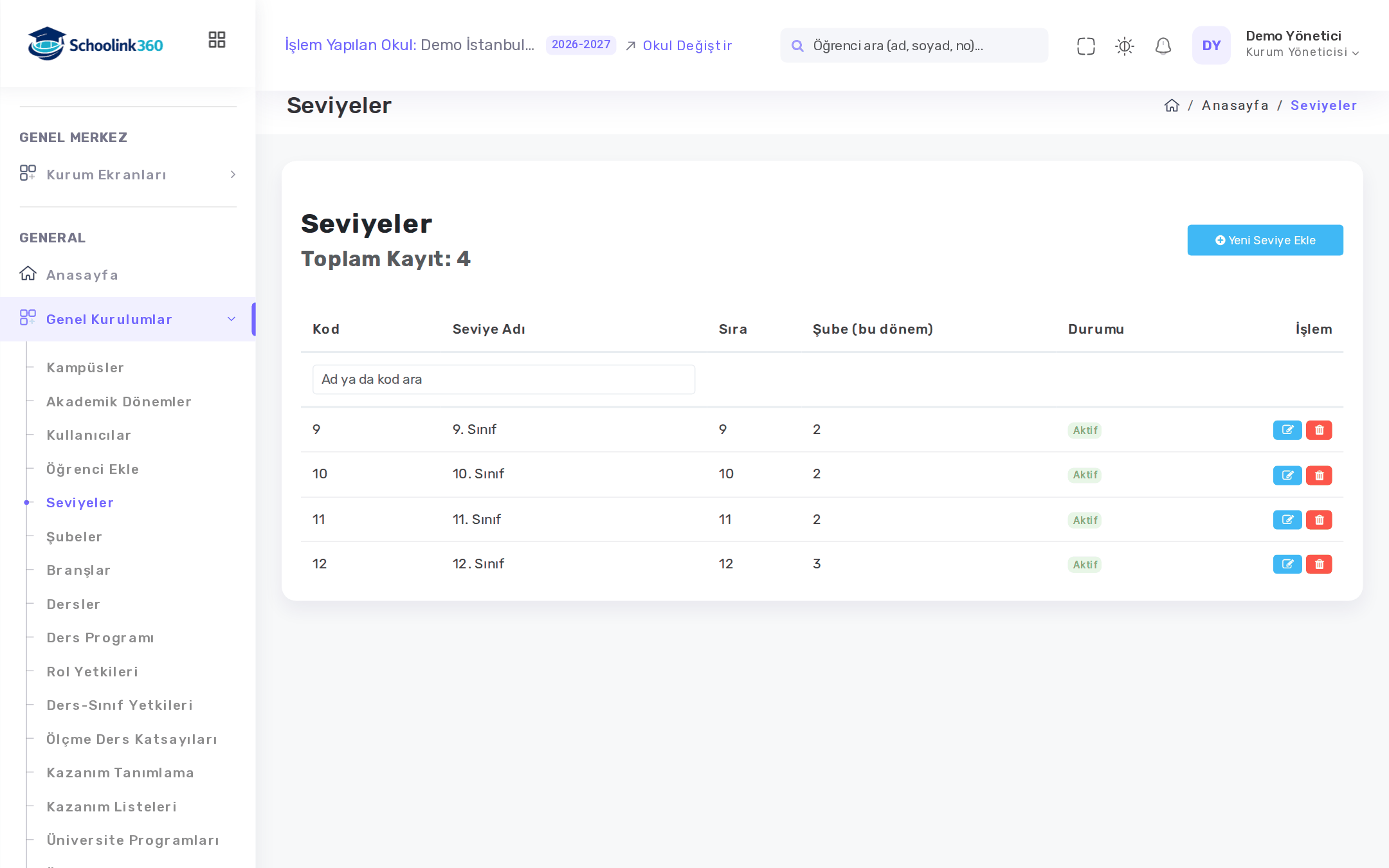Click İşlem Yapılan Okul school name
The image size is (1389, 868).
(477, 45)
